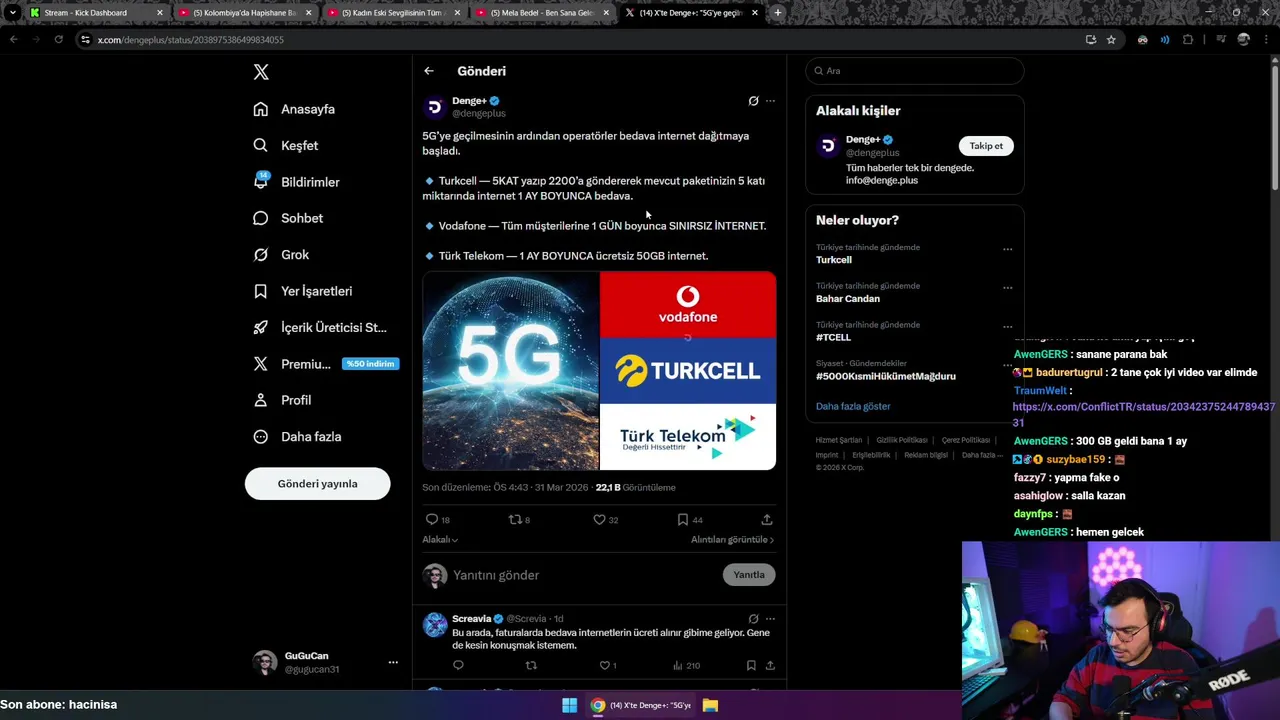Open Daha fazla menu
The image size is (1280, 720).
point(297,437)
